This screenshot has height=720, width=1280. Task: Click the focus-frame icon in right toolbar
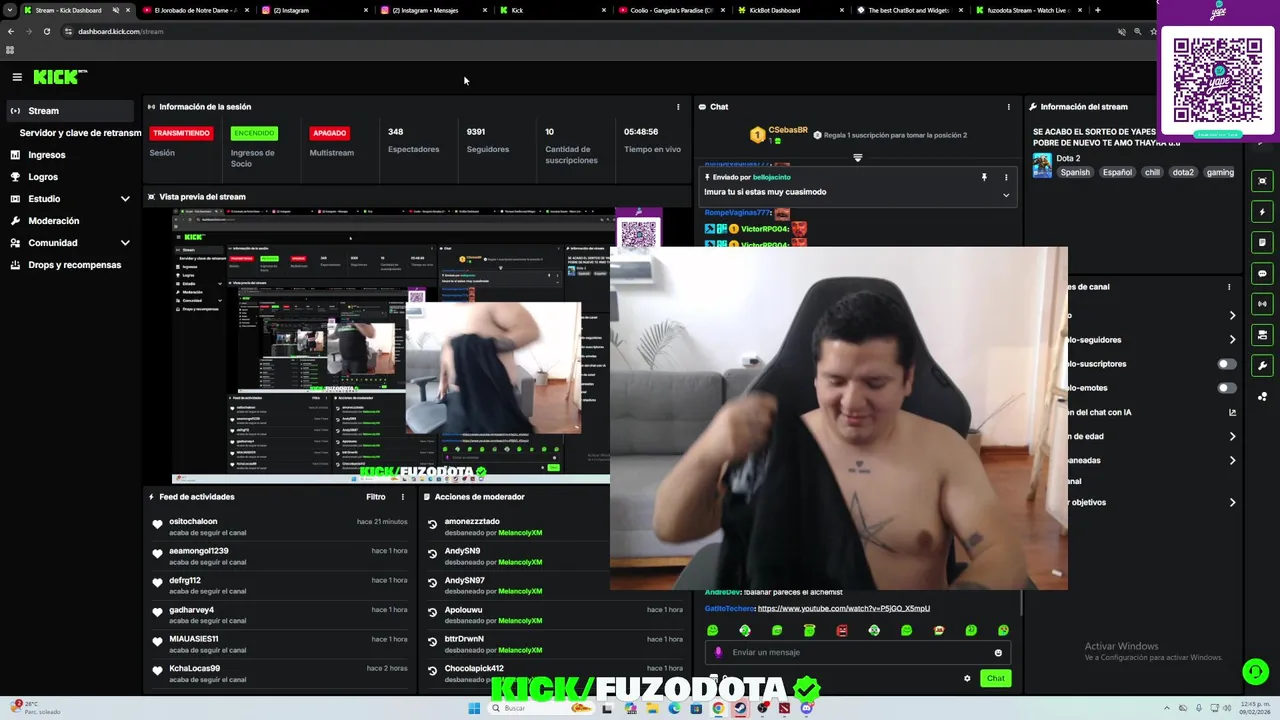1263,181
